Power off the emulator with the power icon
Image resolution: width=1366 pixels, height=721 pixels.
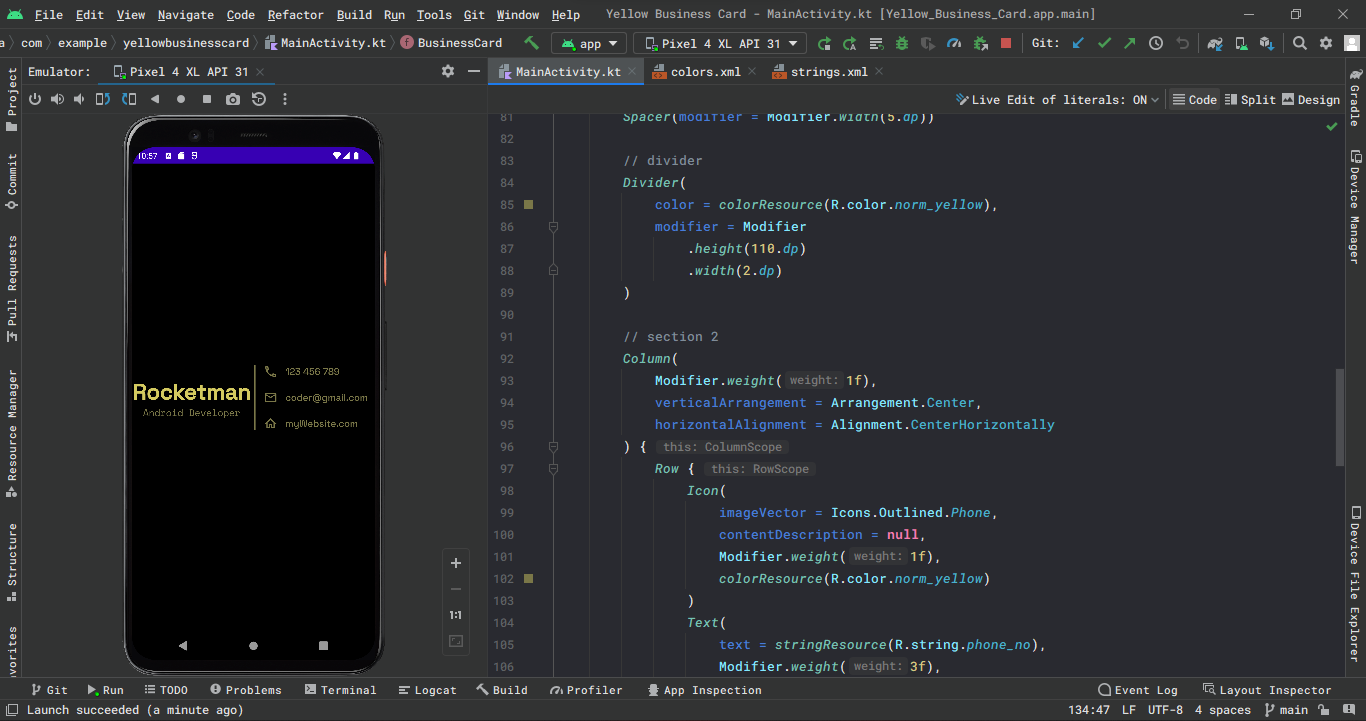pos(35,99)
